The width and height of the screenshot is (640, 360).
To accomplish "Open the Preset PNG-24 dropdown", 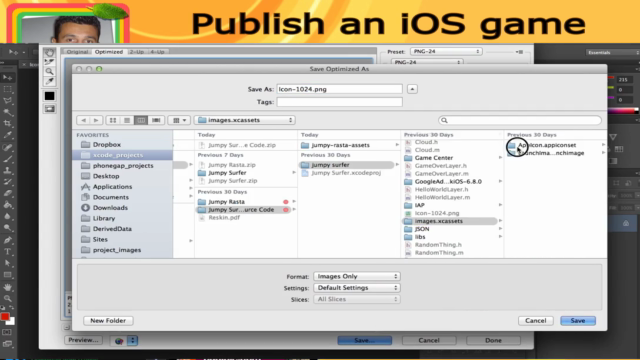I will pyautogui.click(x=446, y=51).
